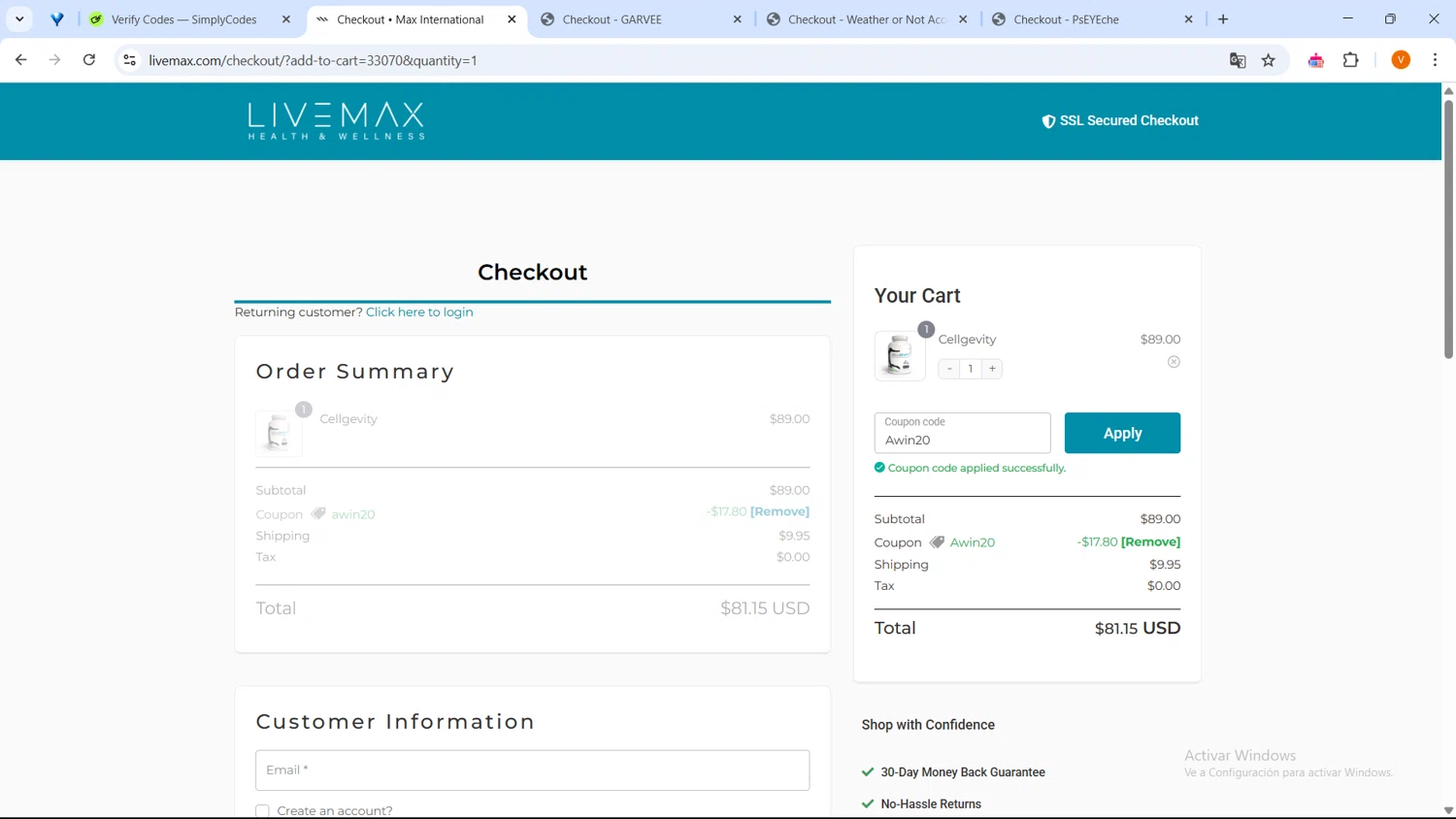1456x819 pixels.
Task: Open Chrome three-dot menu
Action: (x=1435, y=60)
